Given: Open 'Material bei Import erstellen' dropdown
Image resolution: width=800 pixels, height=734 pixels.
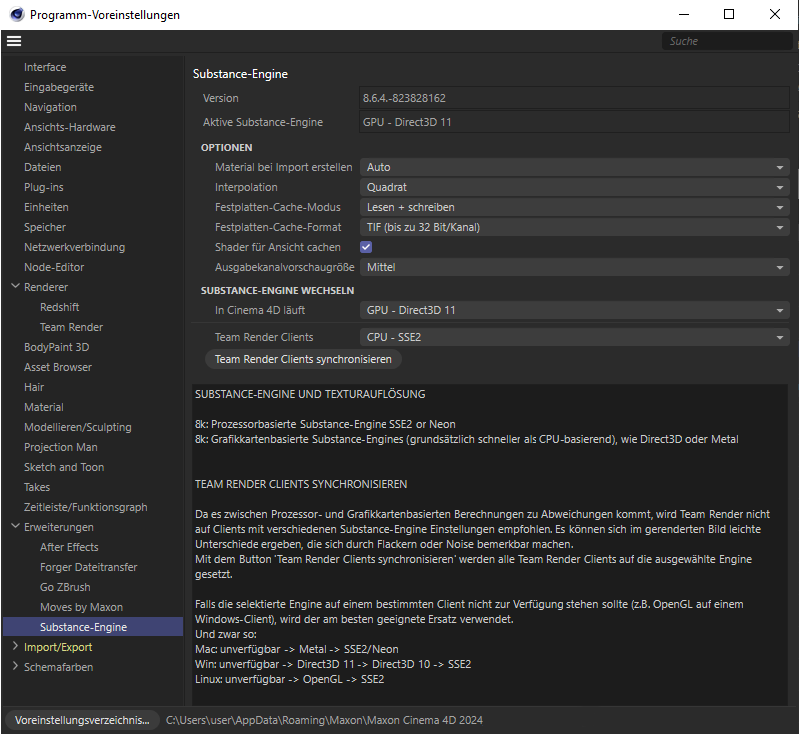Looking at the screenshot, I should tap(574, 167).
